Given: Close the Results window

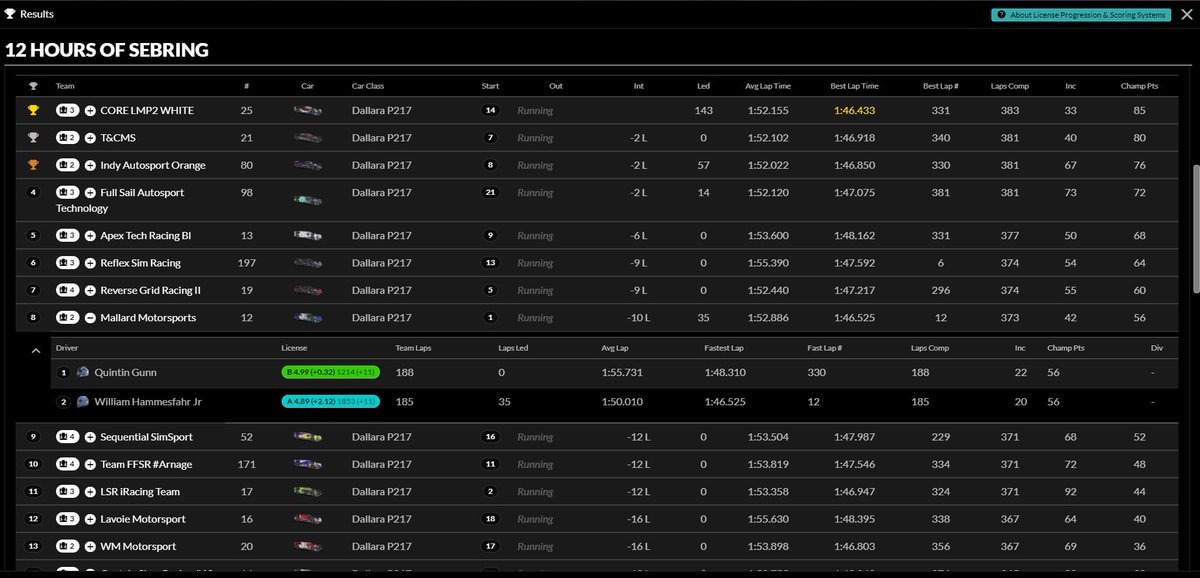Looking at the screenshot, I should coord(1186,14).
